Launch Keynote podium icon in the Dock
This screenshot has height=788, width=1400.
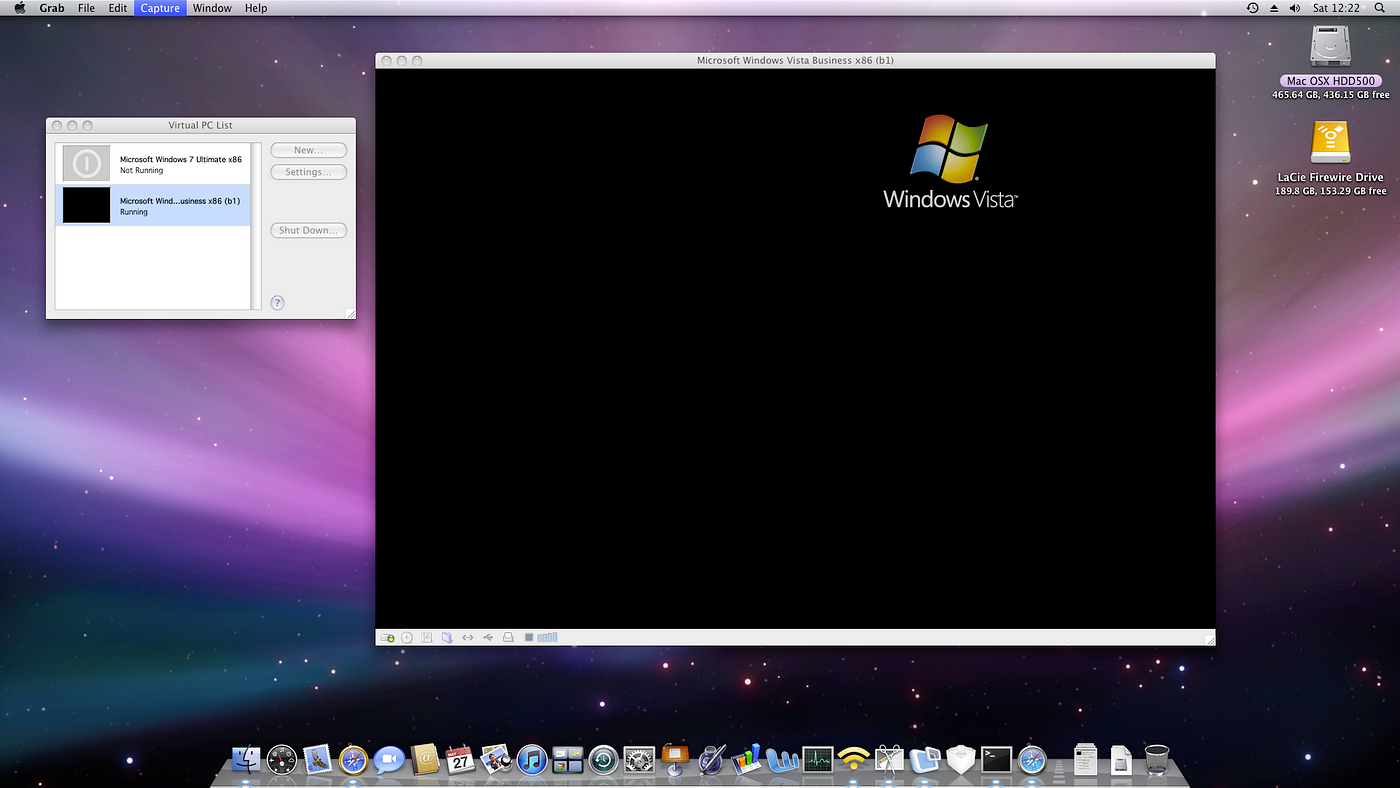(675, 760)
